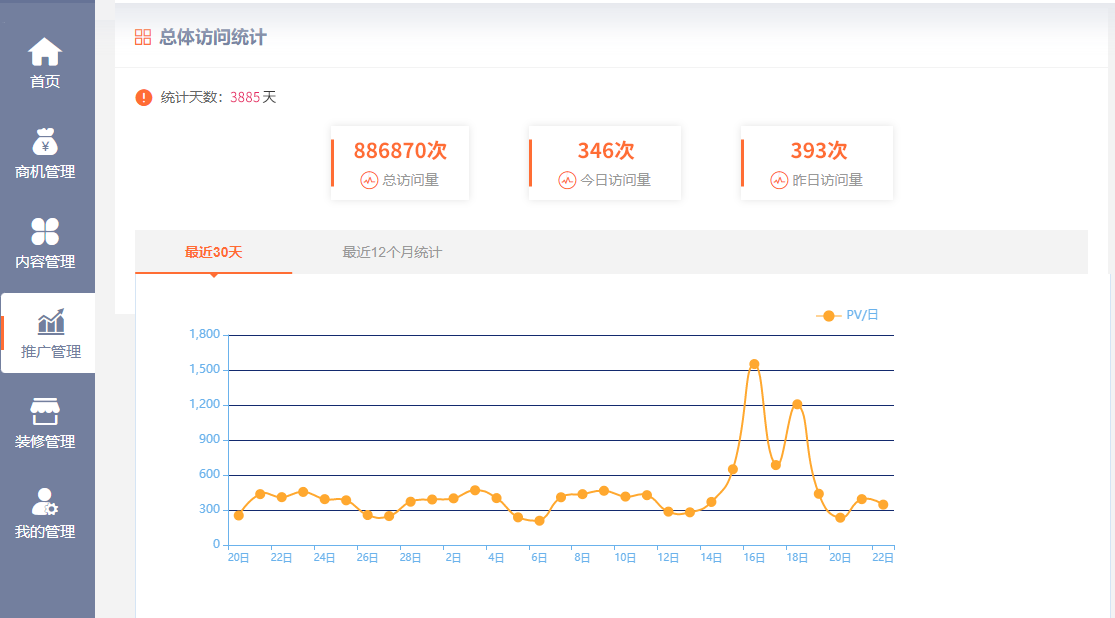Open 我的管理 user settings icon

[45, 502]
